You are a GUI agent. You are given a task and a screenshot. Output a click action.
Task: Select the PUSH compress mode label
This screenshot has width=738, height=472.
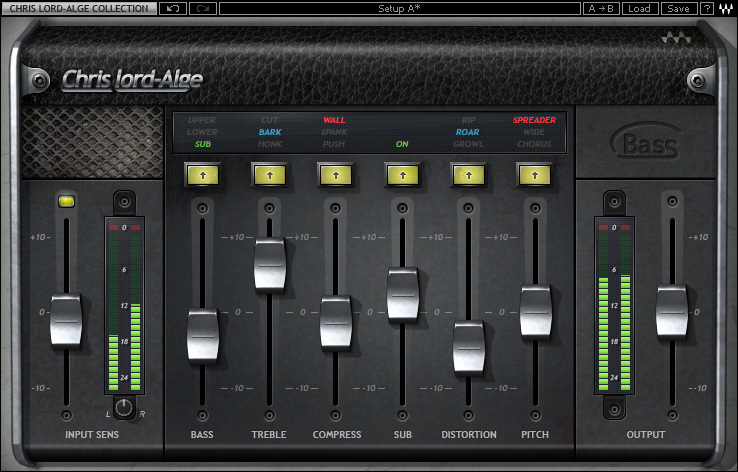coord(334,144)
